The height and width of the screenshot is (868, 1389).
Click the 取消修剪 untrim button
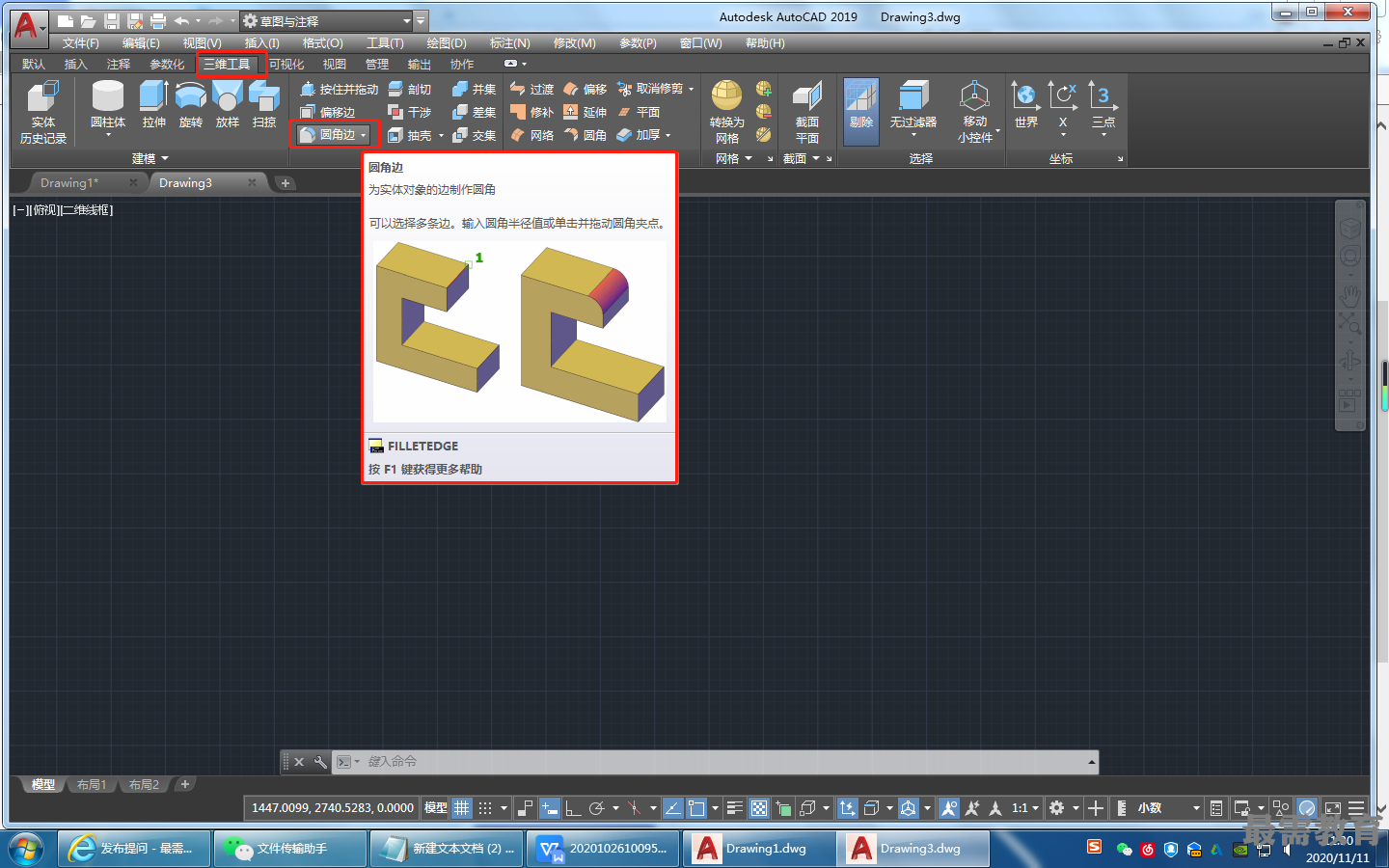[656, 89]
